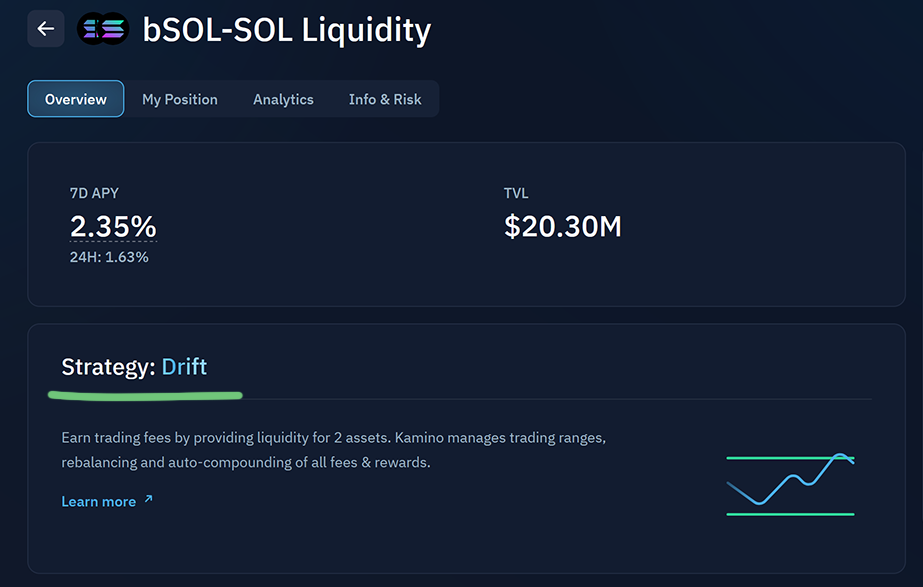
Task: Switch to the My Position tab
Action: pos(180,99)
